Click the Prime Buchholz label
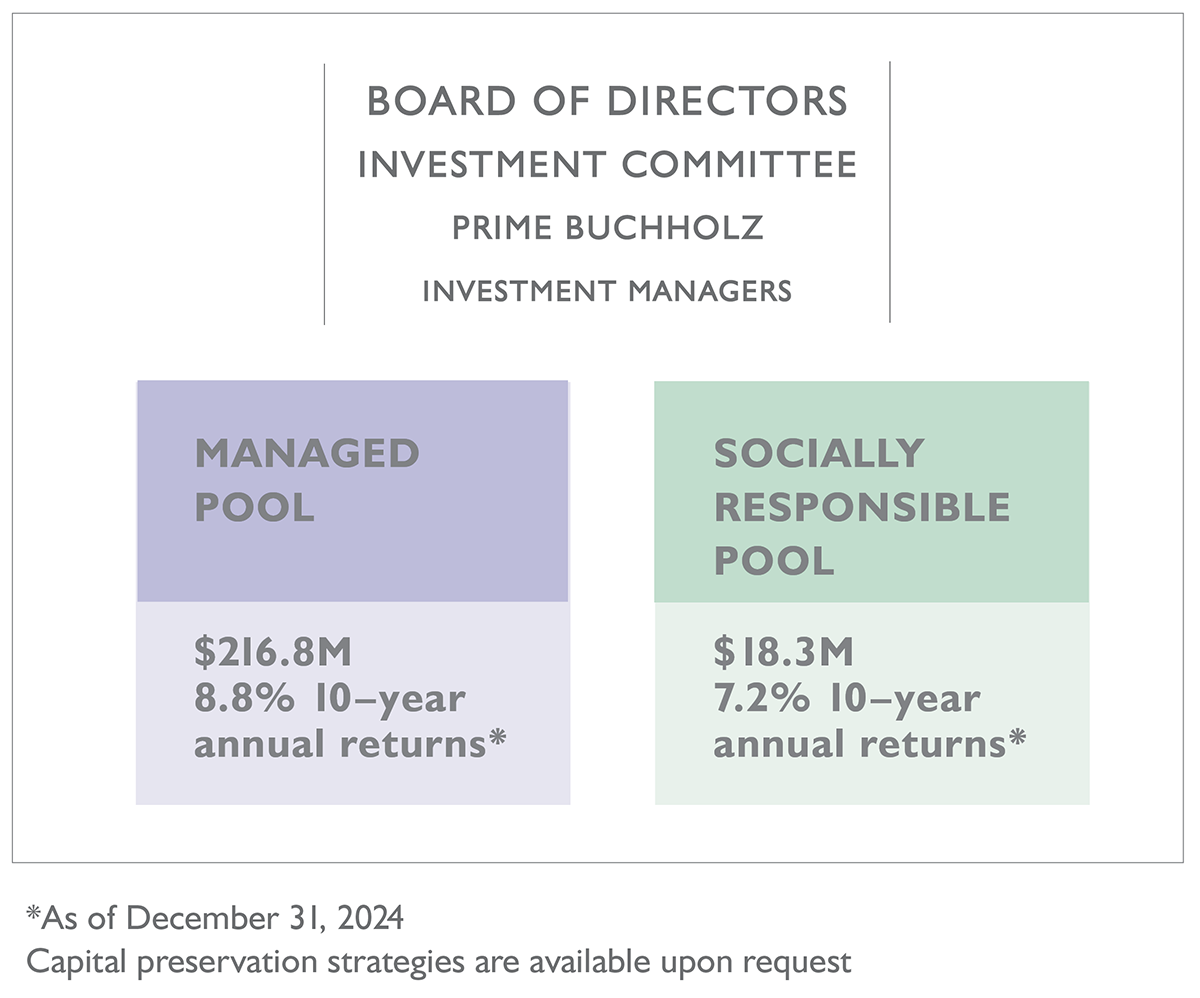This screenshot has height=998, width=1200. click(607, 228)
